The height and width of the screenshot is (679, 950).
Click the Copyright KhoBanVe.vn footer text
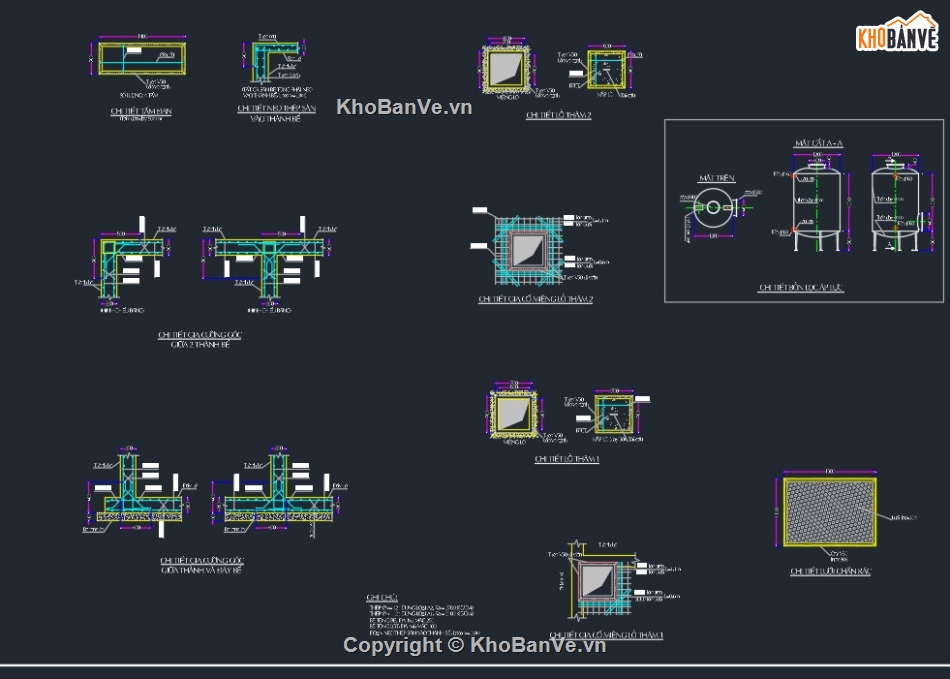(x=475, y=647)
